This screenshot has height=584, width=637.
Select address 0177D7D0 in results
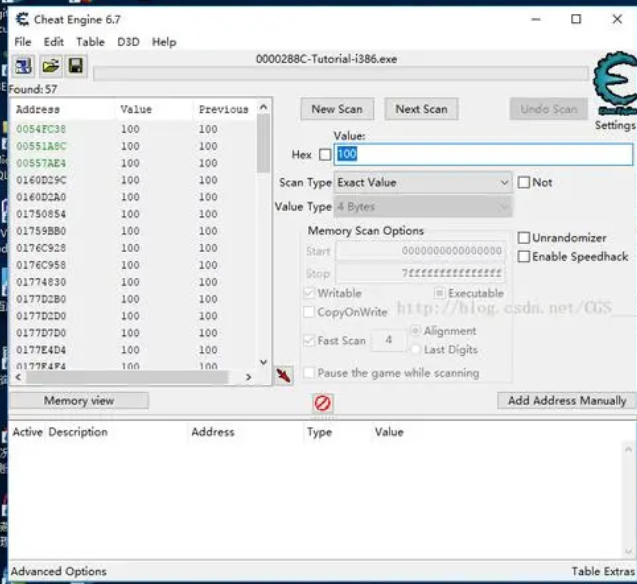click(41, 333)
